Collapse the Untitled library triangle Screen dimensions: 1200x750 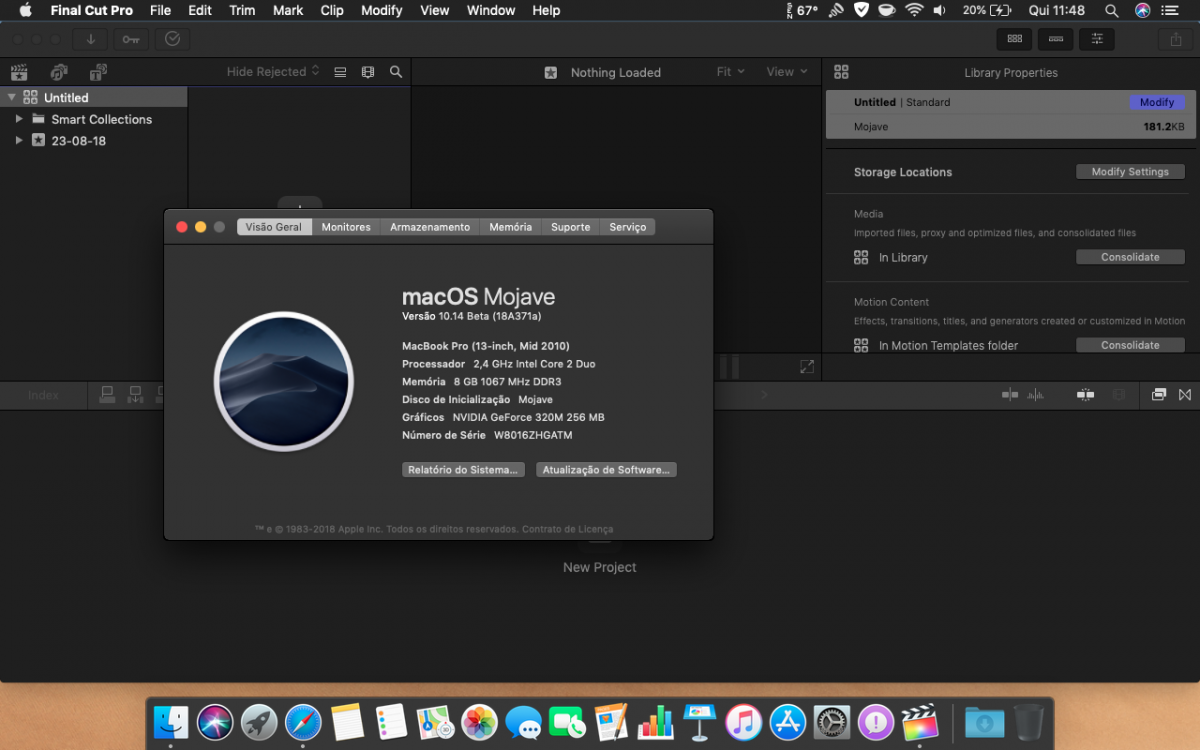click(11, 97)
